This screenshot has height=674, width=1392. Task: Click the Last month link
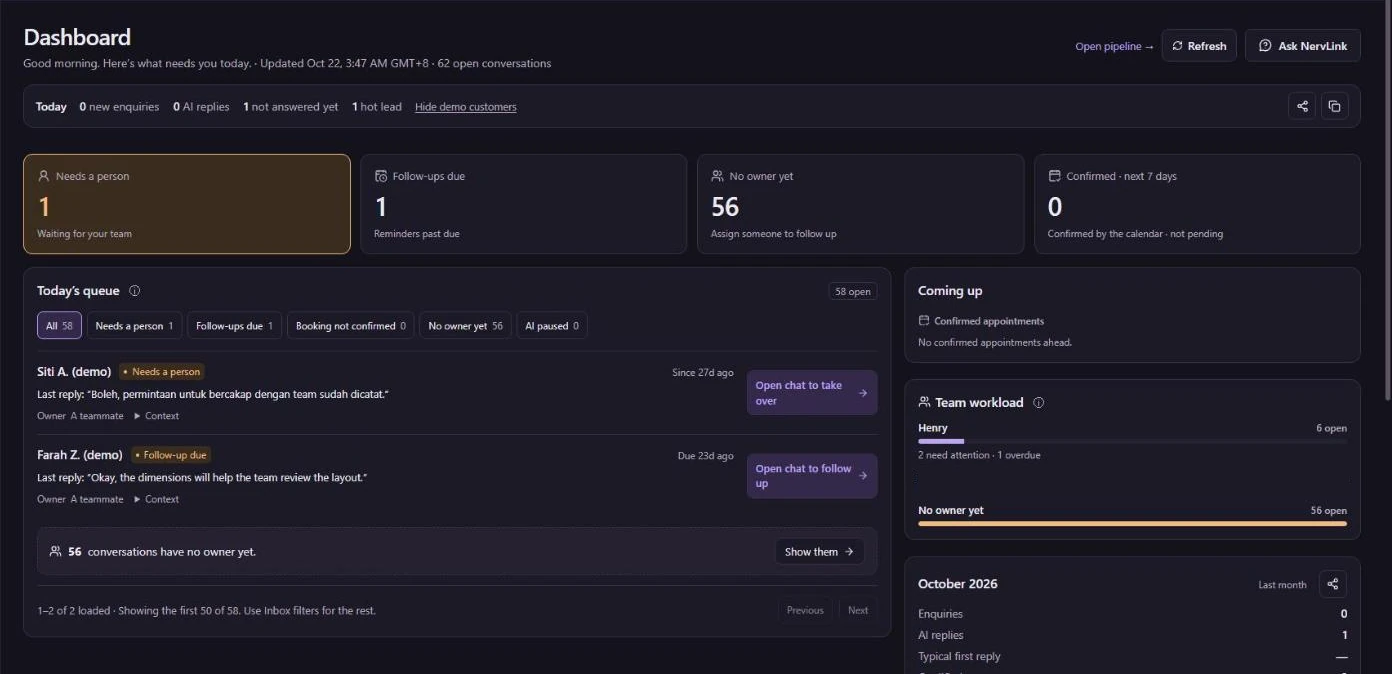tap(1282, 585)
